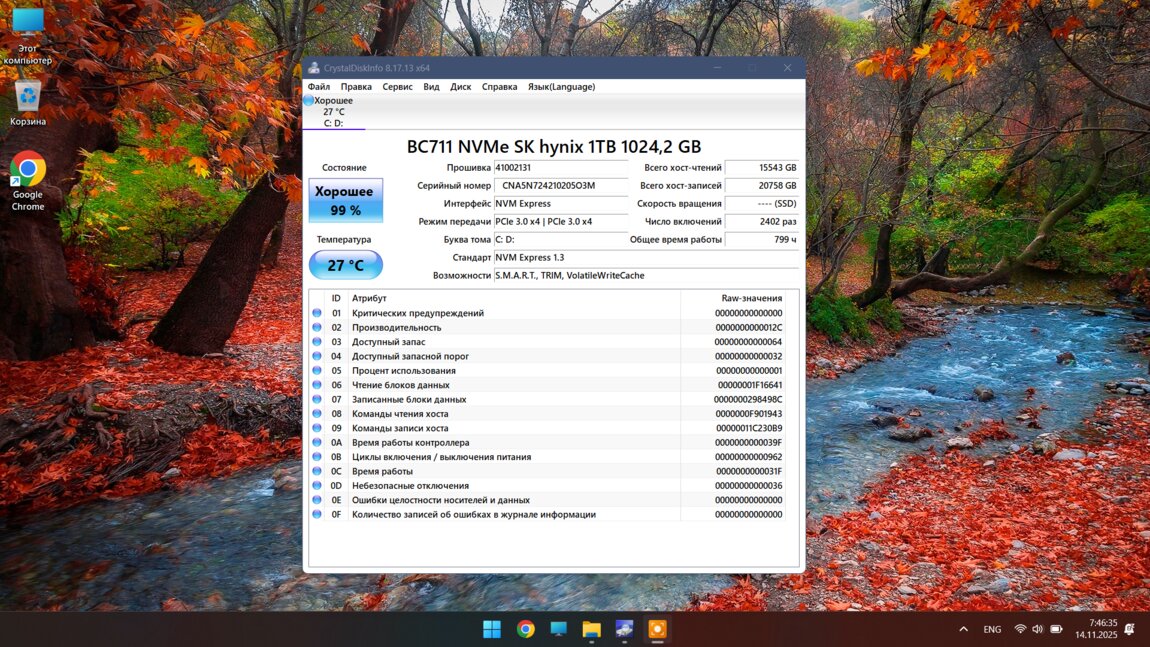Click the status icon beside Время работы контроллера
The image size is (1150, 647).
[x=317, y=443]
